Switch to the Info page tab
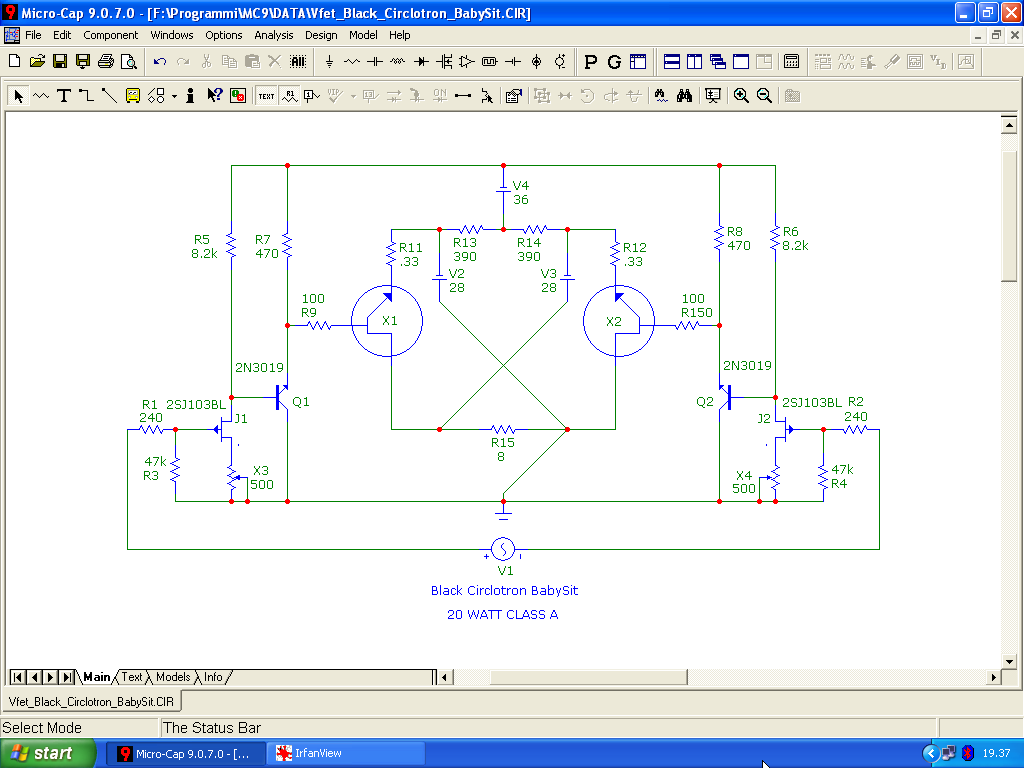The image size is (1024, 768). pyautogui.click(x=213, y=677)
